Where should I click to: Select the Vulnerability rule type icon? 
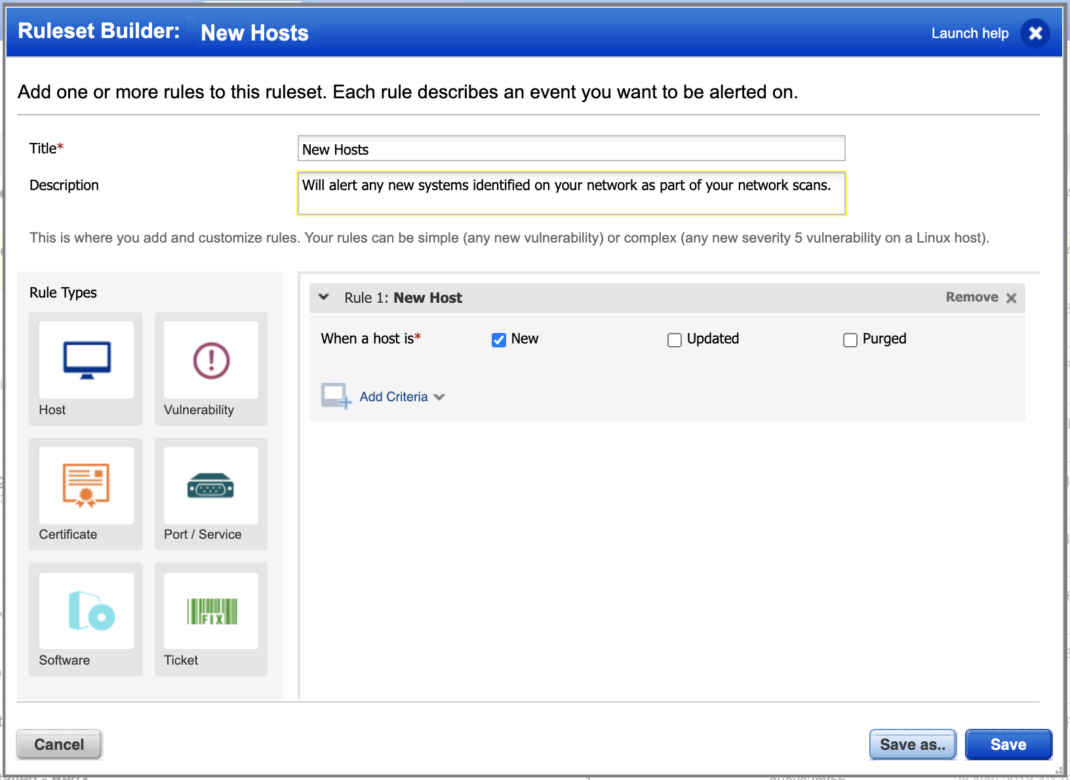pos(211,360)
